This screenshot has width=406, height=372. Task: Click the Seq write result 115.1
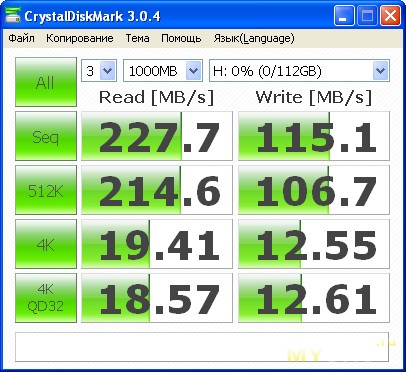click(314, 136)
